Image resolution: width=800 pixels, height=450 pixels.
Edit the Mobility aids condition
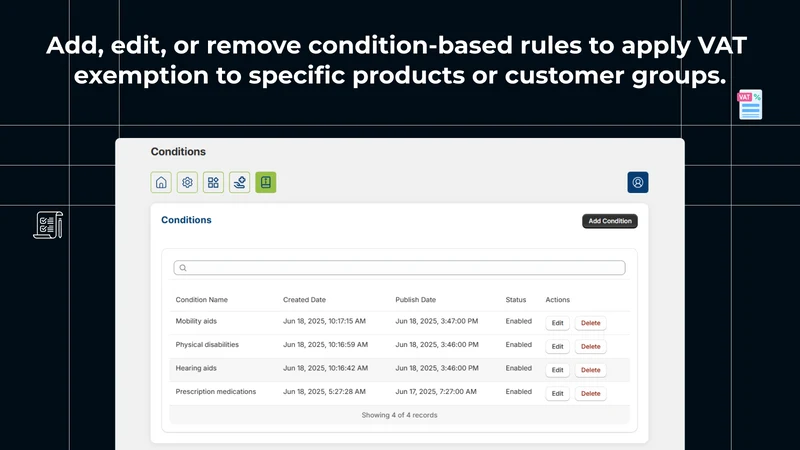tap(557, 323)
